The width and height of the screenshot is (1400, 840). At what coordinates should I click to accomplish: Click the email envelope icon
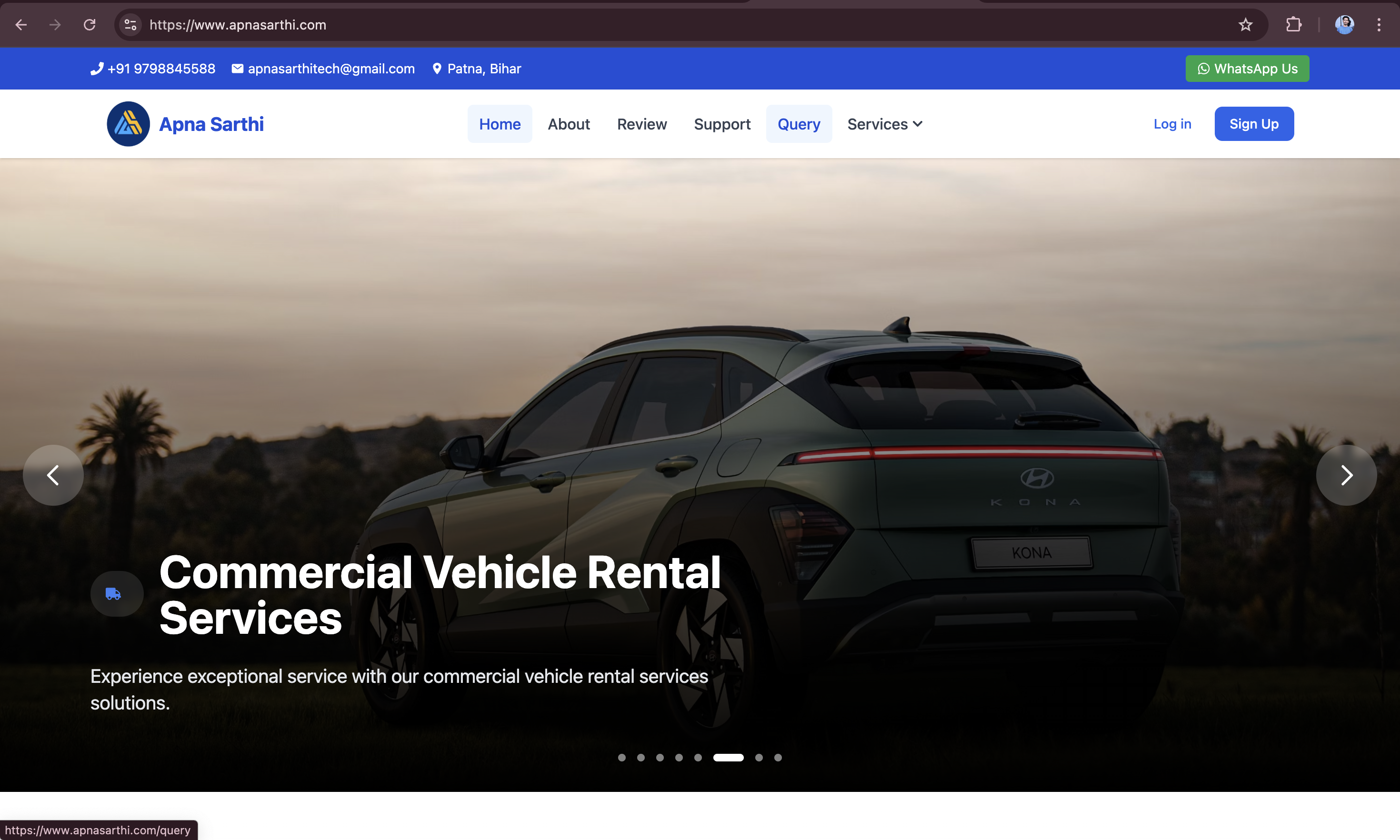tap(237, 68)
